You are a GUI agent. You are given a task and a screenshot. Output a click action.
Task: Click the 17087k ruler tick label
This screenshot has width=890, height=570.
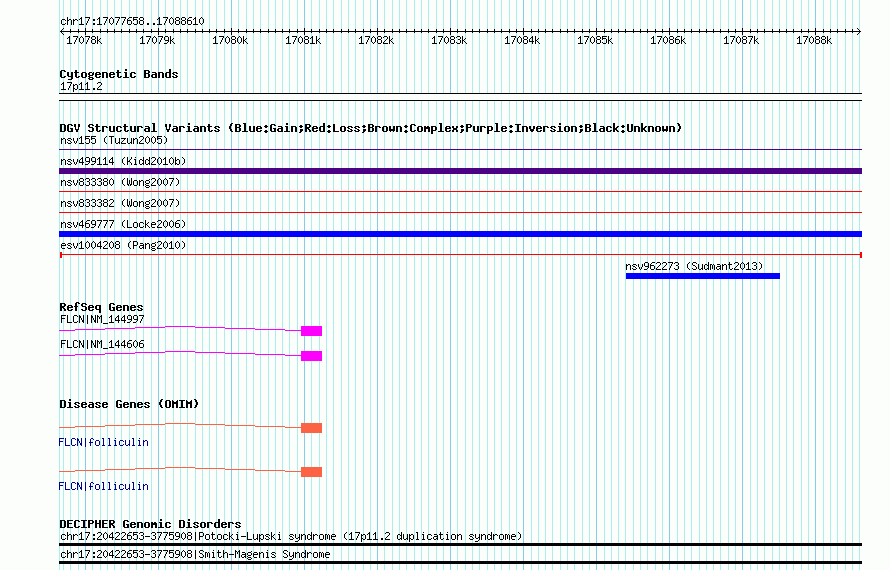click(741, 40)
